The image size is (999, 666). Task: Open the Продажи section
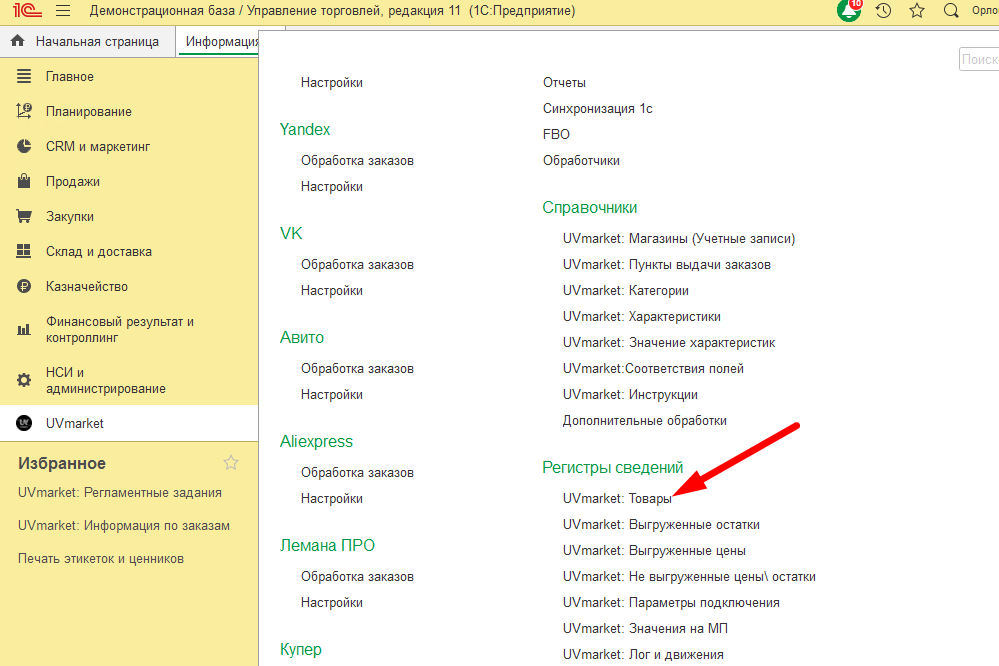tap(73, 182)
